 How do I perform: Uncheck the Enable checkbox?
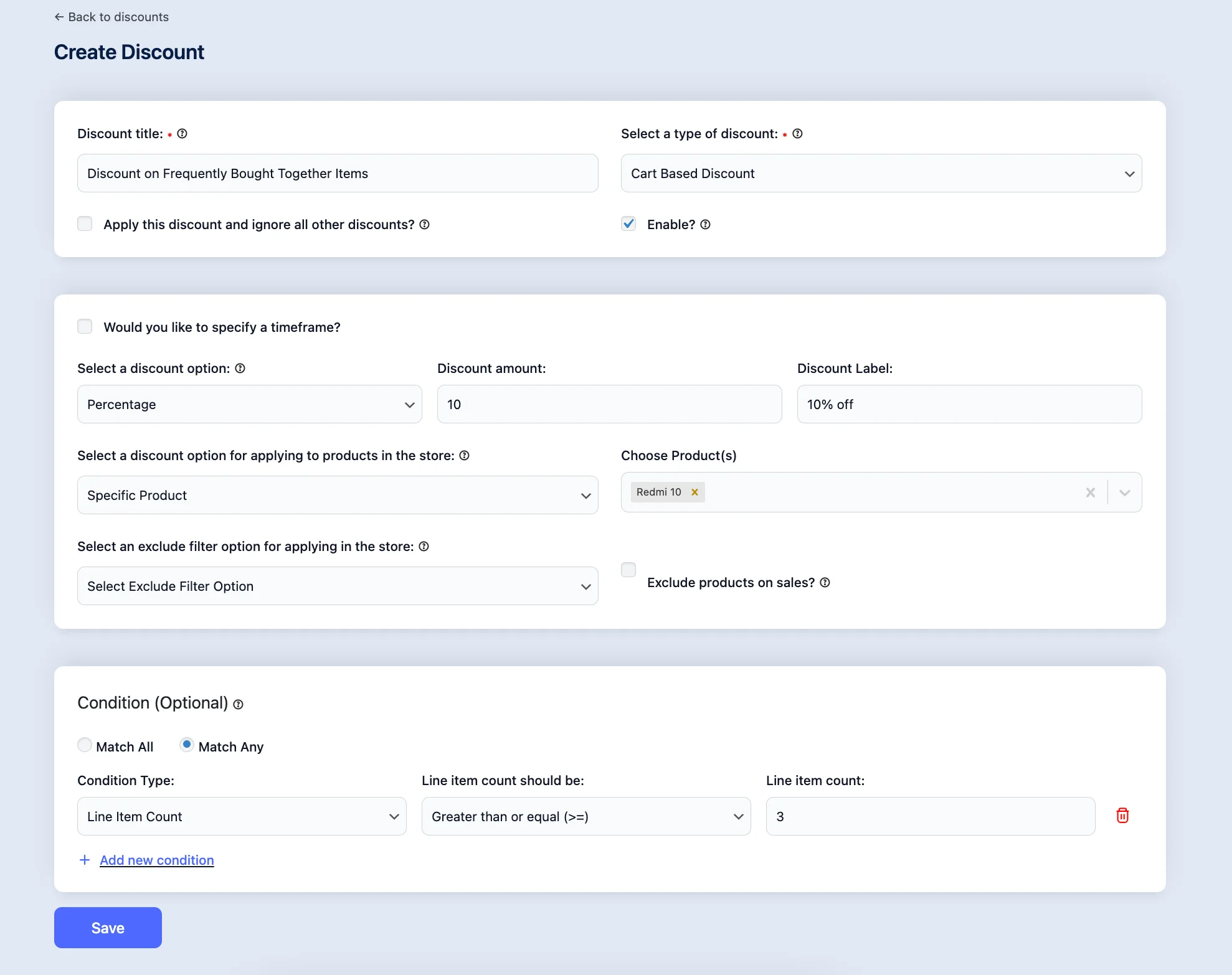coord(628,224)
